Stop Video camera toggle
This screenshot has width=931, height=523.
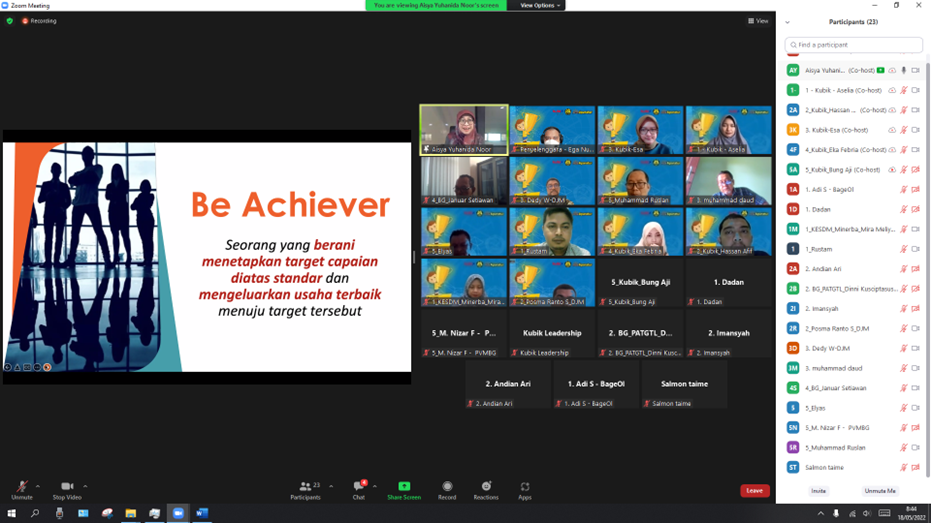point(66,490)
